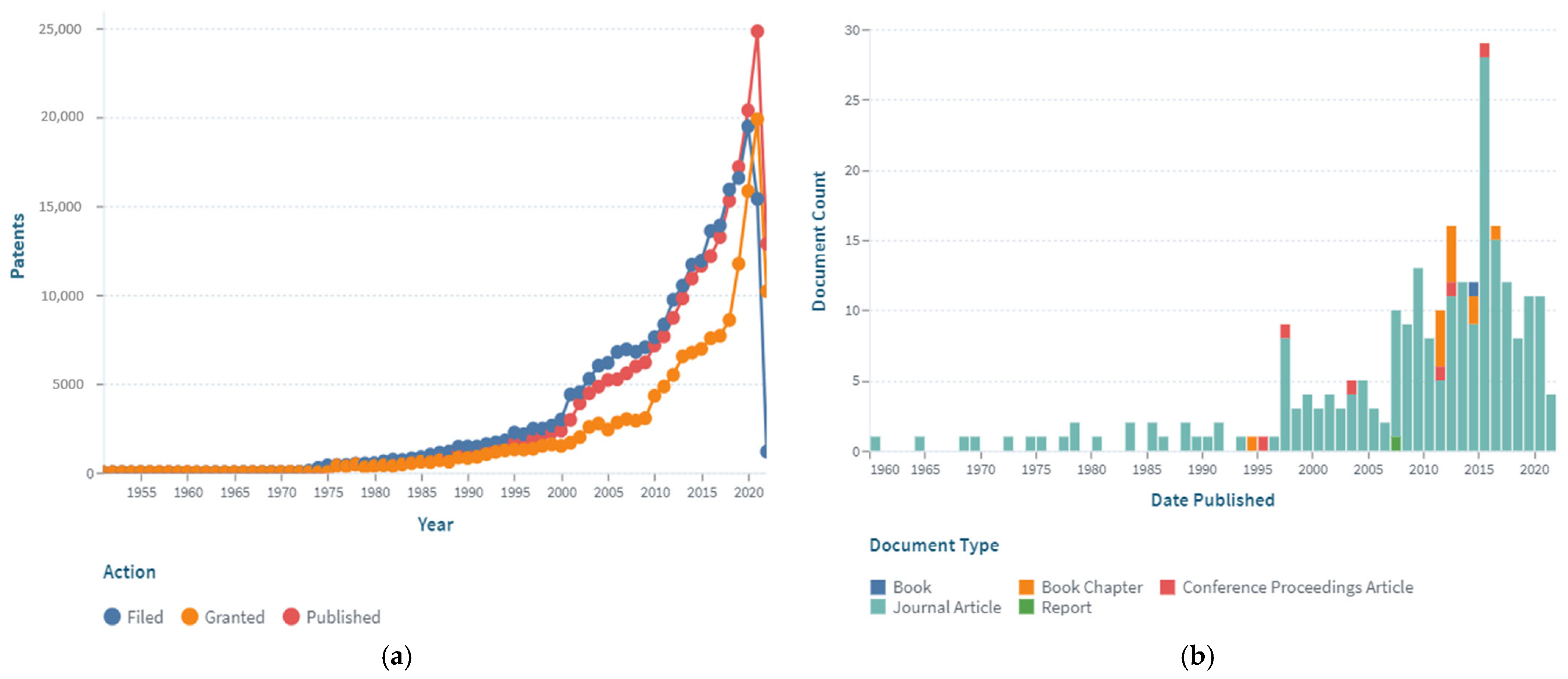The height and width of the screenshot is (679, 1568).
Task: Click the 2020 tick on patents chart
Action: click(x=748, y=492)
